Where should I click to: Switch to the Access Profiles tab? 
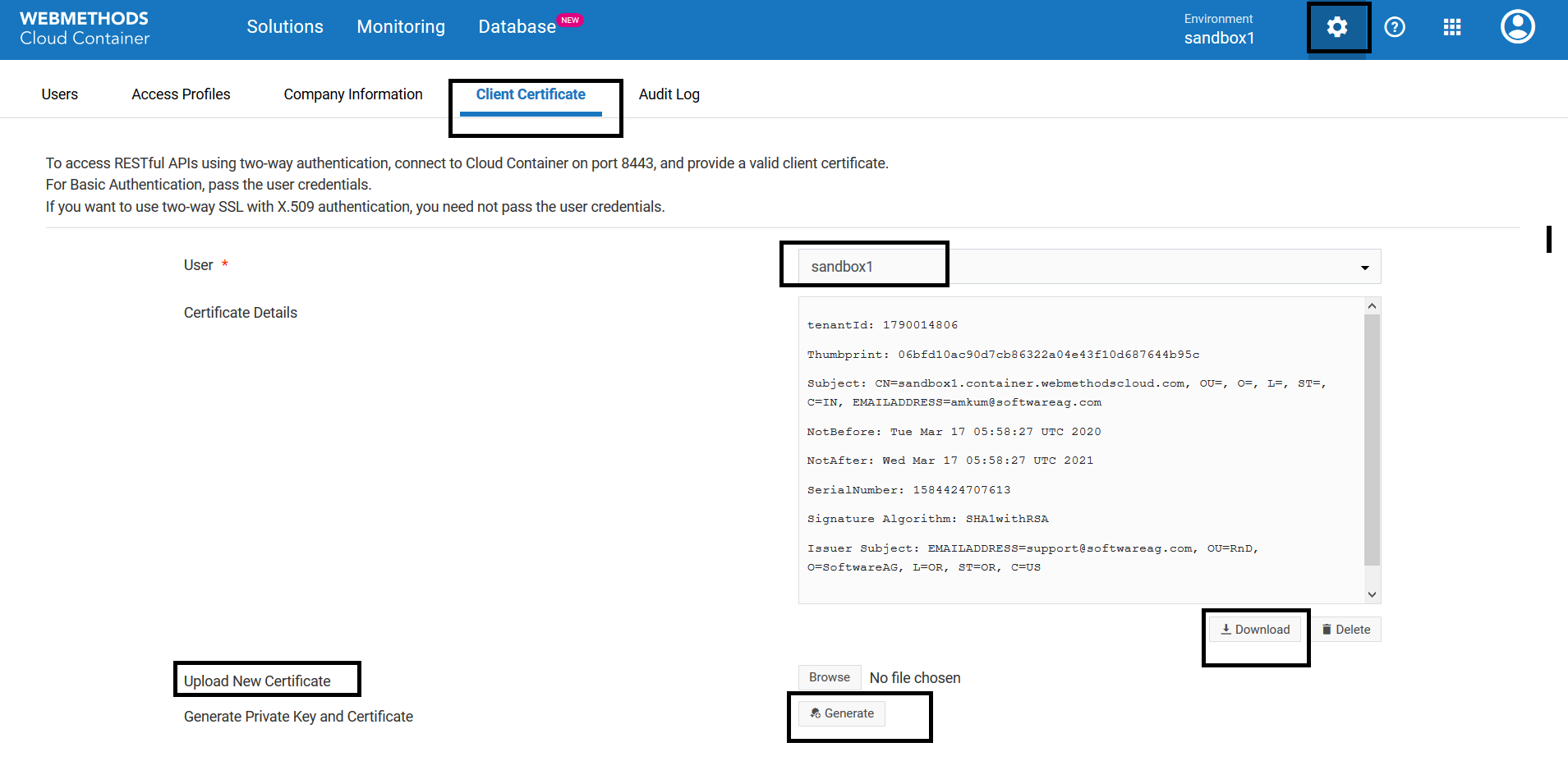[181, 94]
